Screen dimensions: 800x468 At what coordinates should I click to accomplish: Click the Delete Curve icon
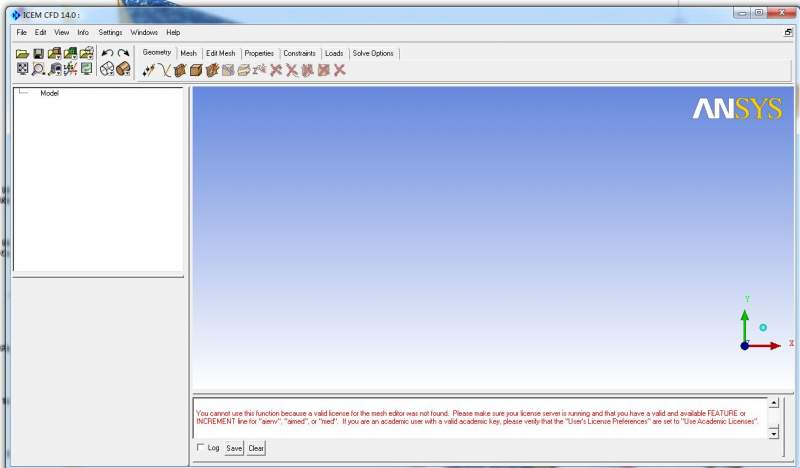292,70
